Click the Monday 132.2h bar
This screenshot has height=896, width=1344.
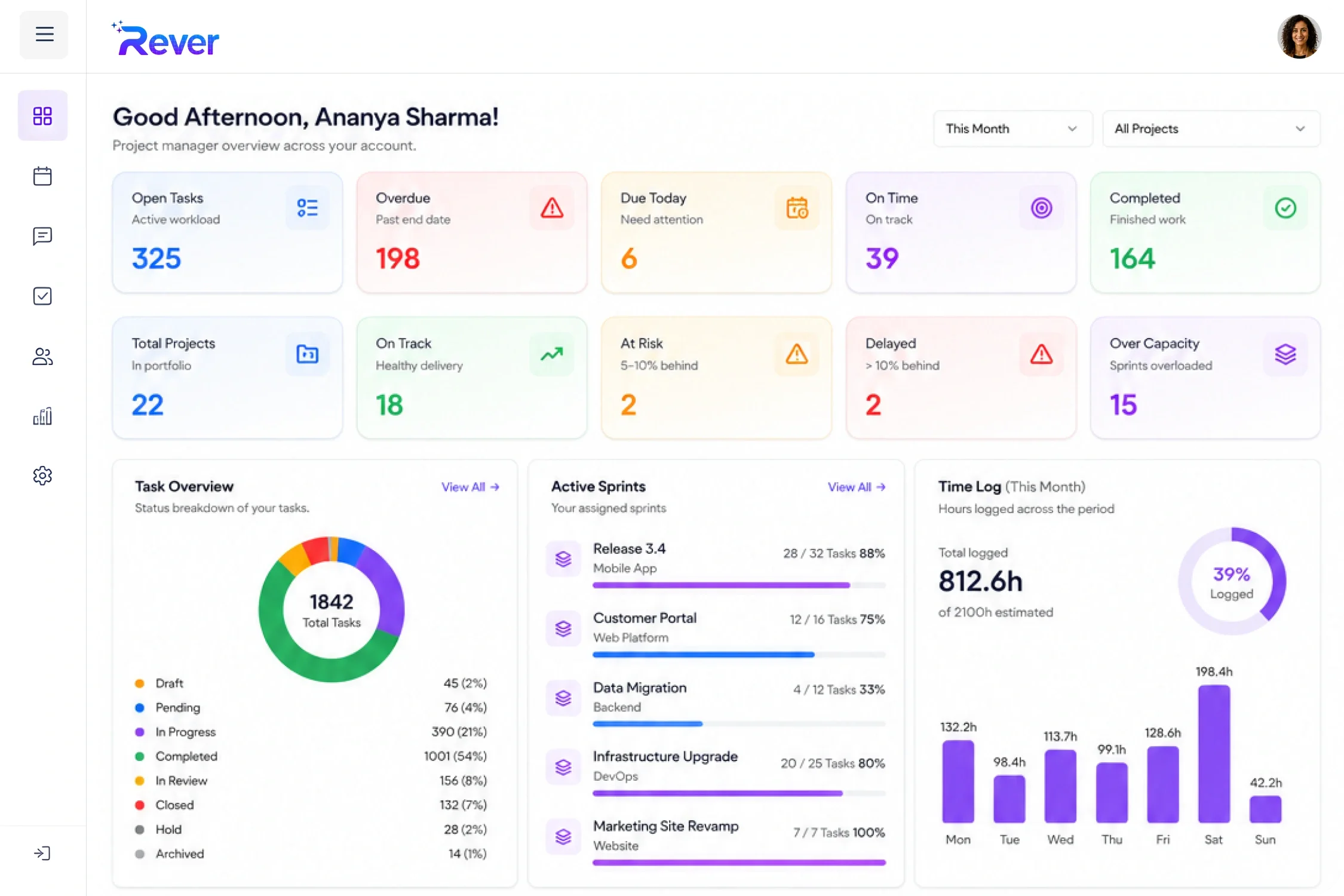(958, 782)
